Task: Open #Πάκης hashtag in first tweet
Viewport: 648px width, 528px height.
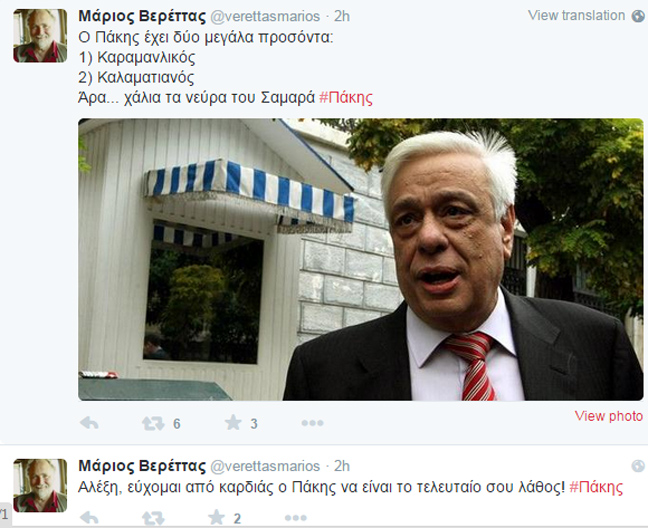Action: 346,98
